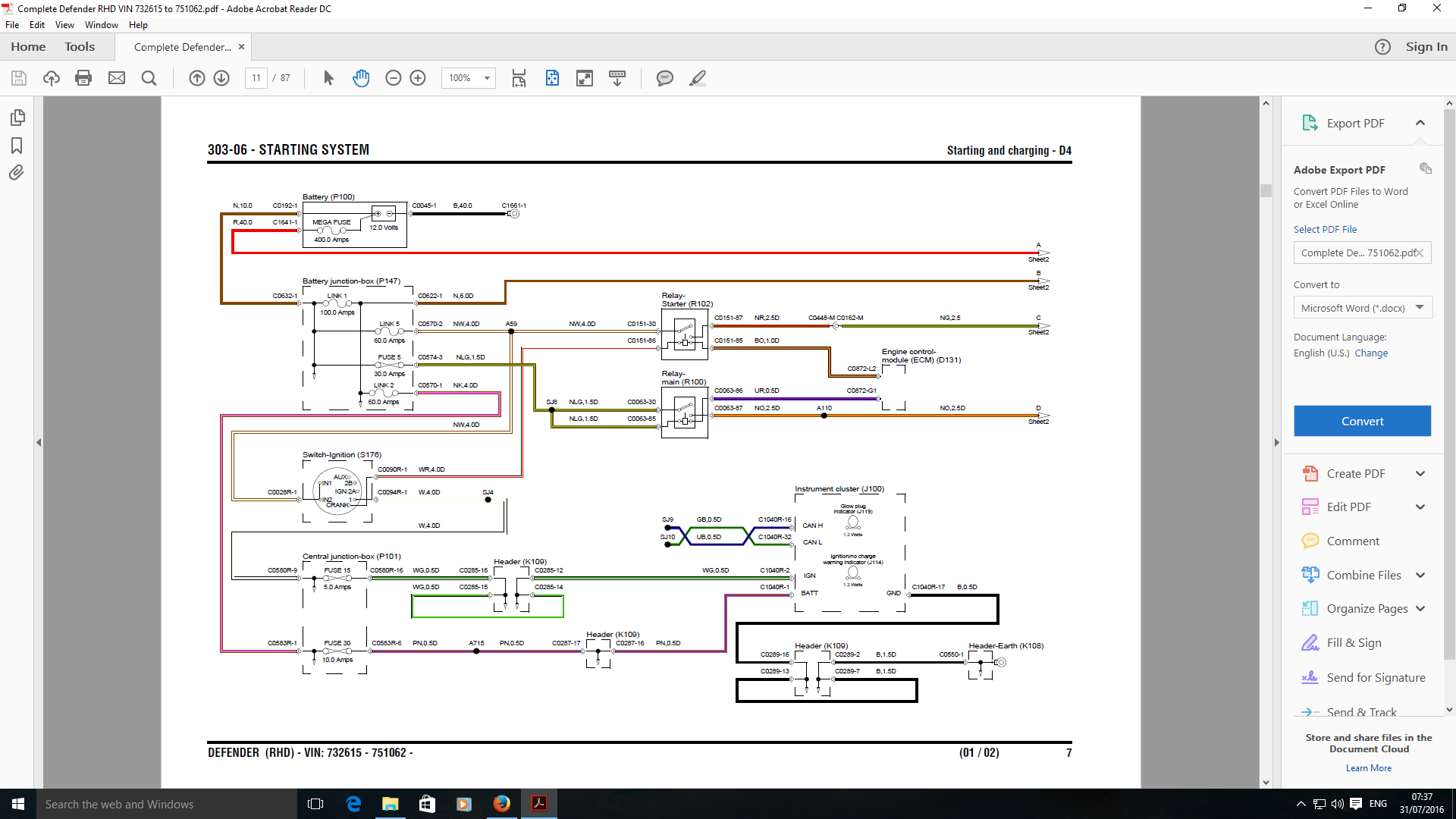Click the page number field
Image resolution: width=1456 pixels, height=819 pixels.
pos(256,78)
